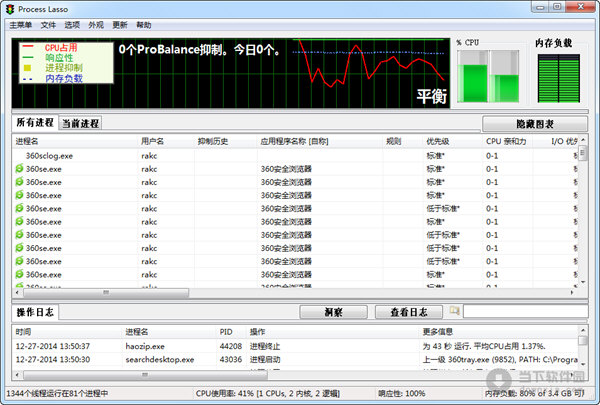This screenshot has width=600, height=405.
Task: Click the CPU使用率: 41% status bar entry
Action: [268, 394]
